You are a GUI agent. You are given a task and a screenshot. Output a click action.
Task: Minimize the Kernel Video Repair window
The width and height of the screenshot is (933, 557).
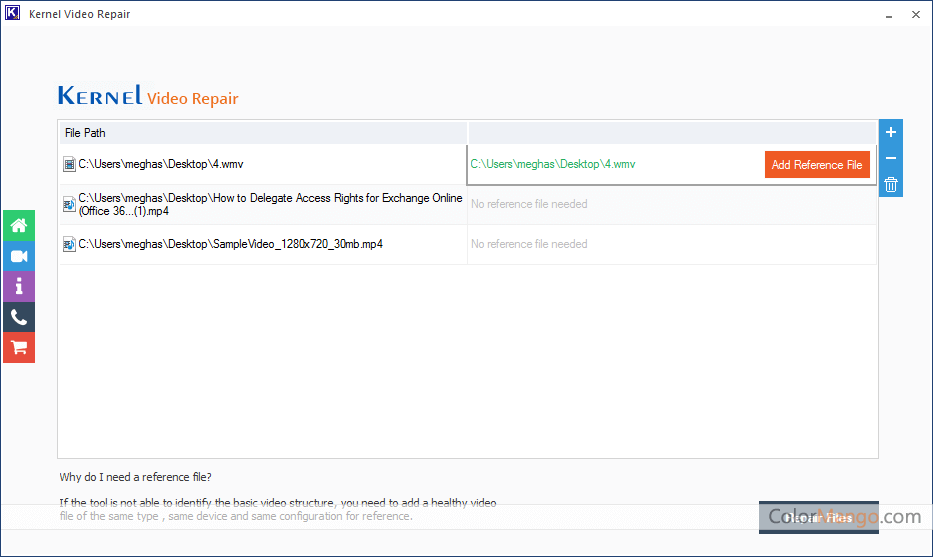[886, 14]
